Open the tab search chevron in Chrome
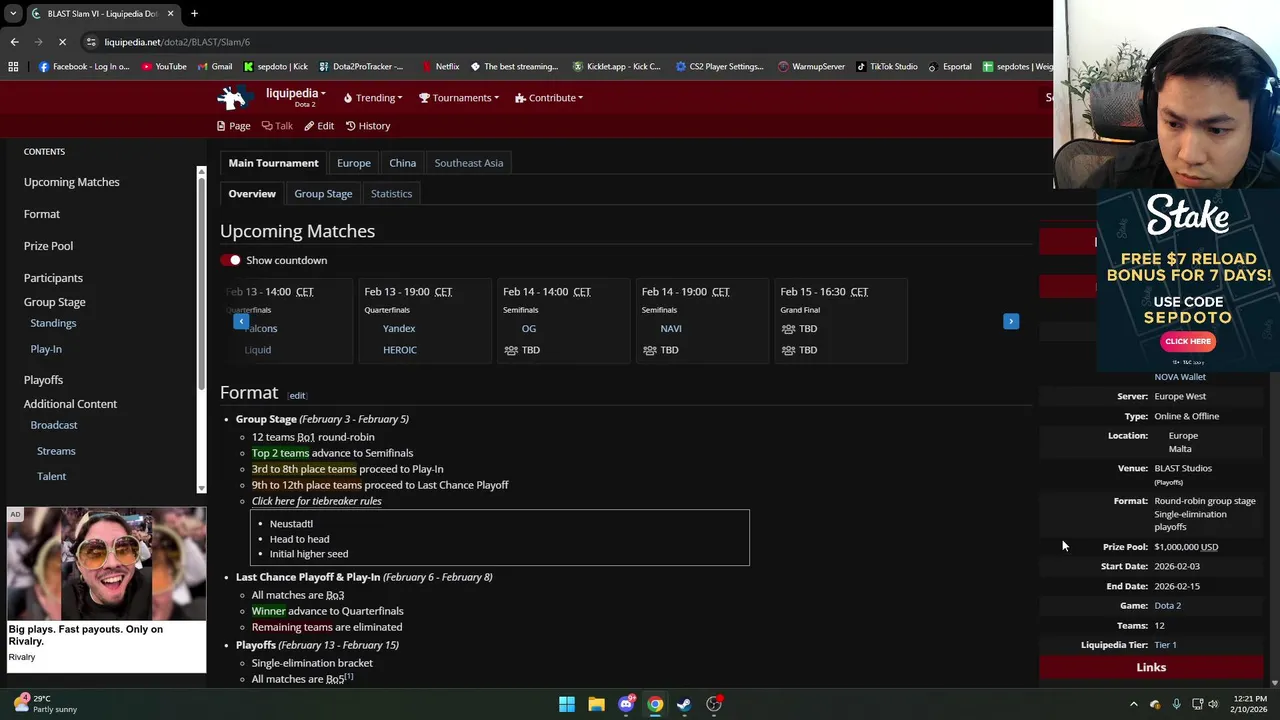Viewport: 1280px width, 720px height. (x=13, y=14)
